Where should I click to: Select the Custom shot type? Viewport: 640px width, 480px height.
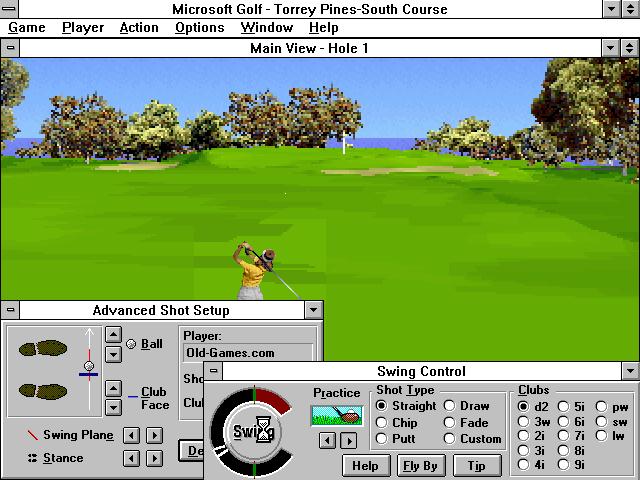[473, 439]
